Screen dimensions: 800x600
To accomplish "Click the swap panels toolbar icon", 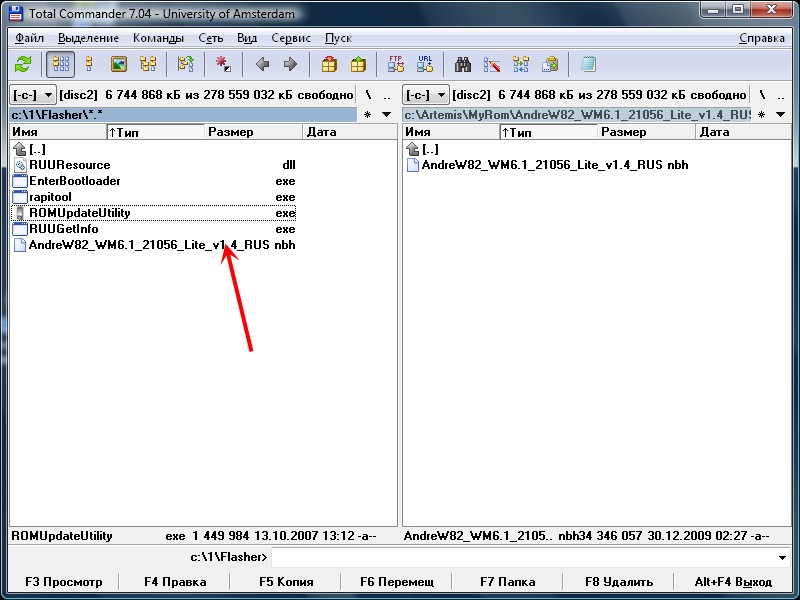I will (185, 64).
